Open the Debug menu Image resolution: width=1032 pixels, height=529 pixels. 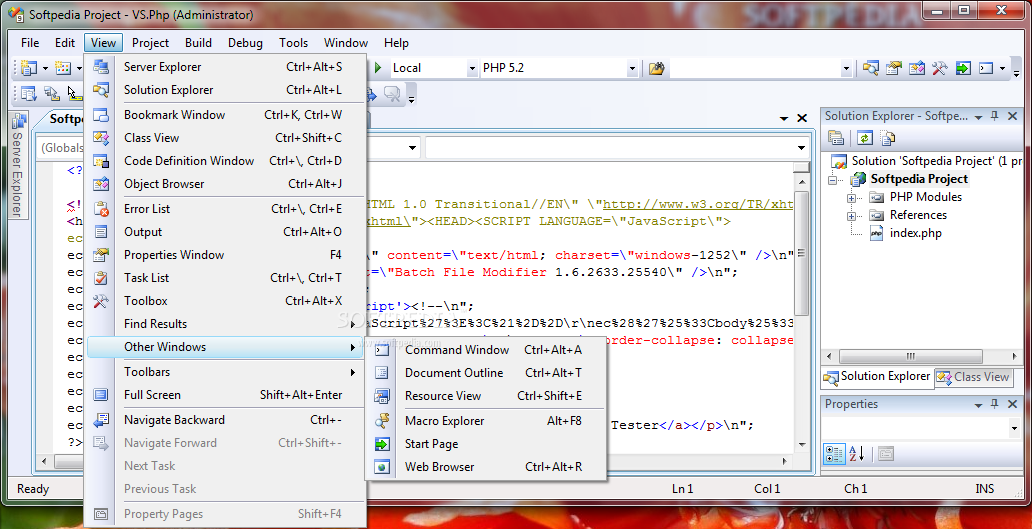tap(245, 43)
